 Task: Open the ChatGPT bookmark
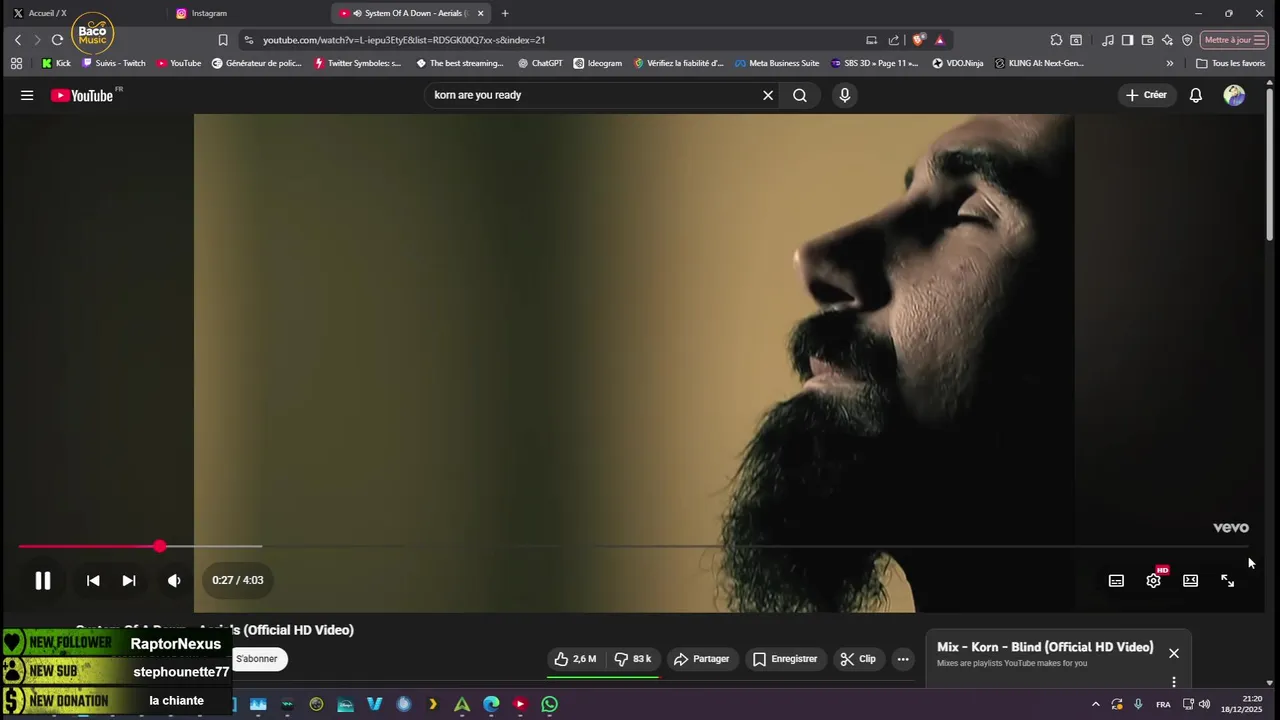pyautogui.click(x=540, y=63)
